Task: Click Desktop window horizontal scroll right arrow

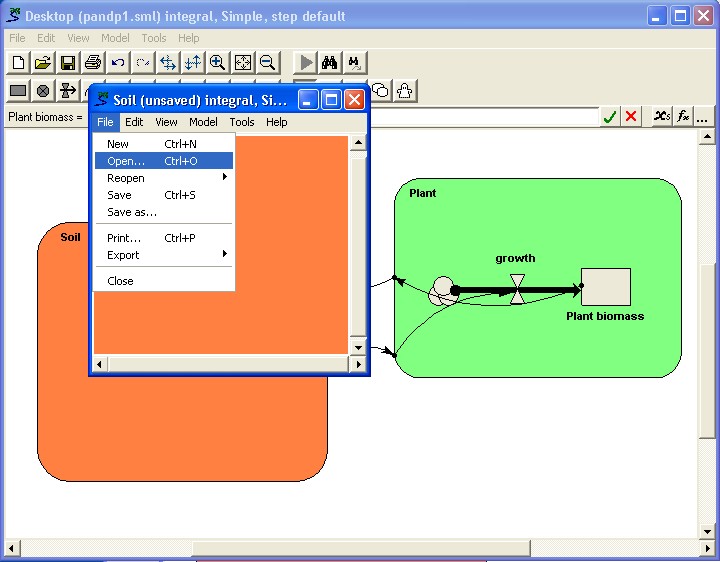Action: pyautogui.click(x=707, y=548)
